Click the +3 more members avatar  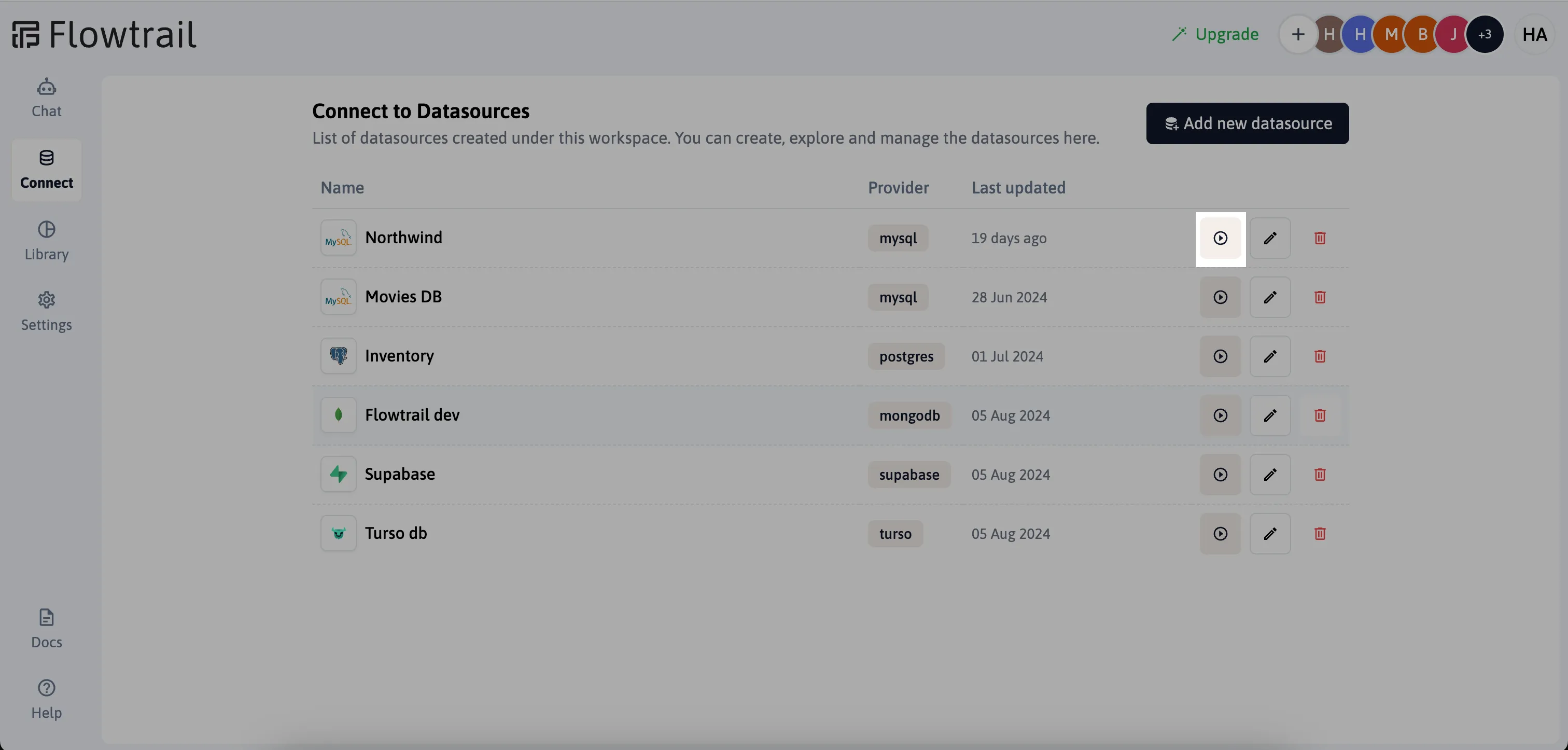1485,34
